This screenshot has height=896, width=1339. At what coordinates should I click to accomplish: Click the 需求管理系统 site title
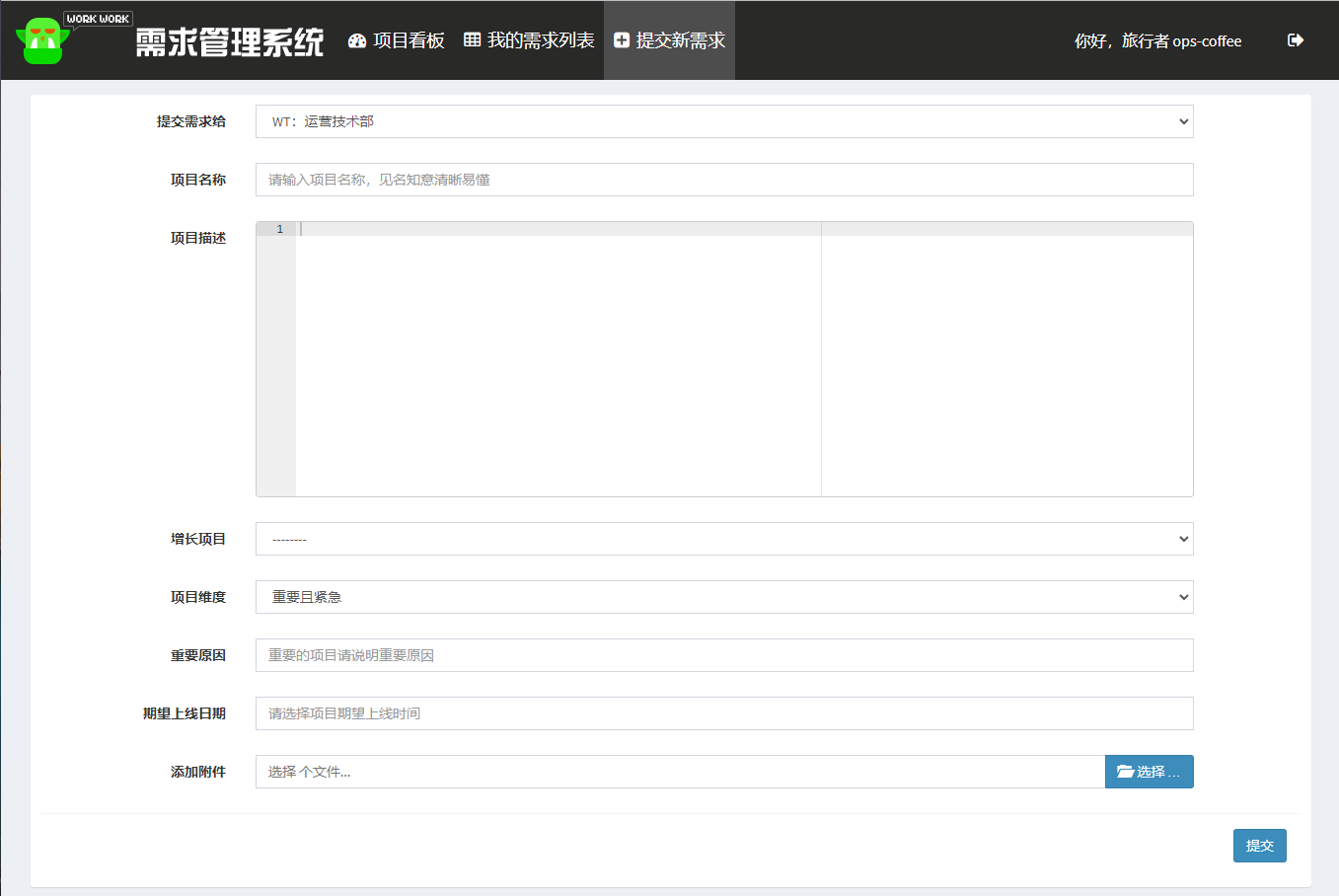click(229, 42)
